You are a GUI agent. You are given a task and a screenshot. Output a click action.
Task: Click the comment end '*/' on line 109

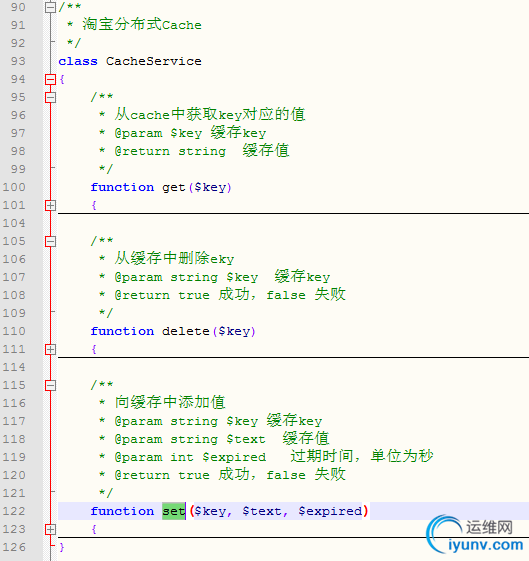point(106,313)
